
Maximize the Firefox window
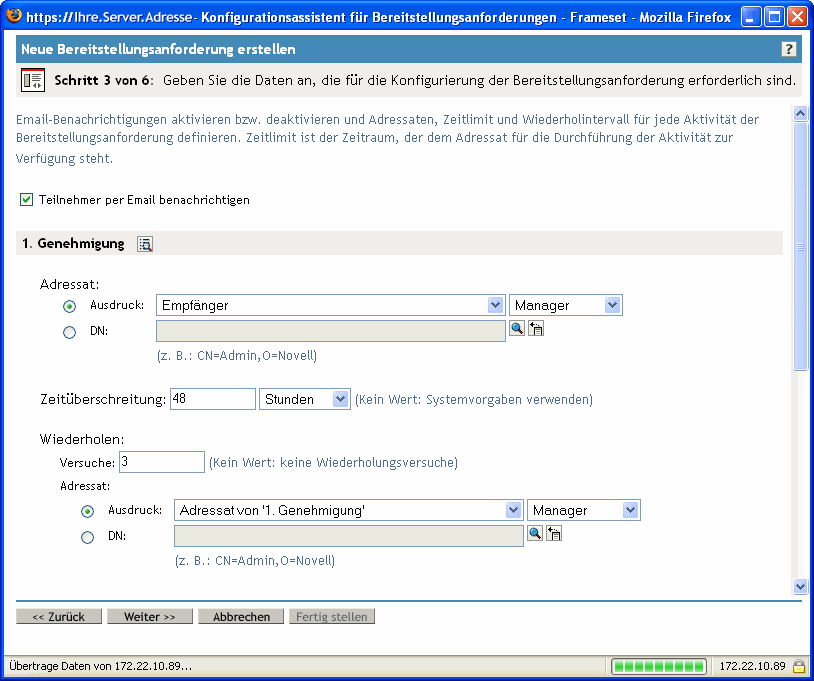[774, 17]
